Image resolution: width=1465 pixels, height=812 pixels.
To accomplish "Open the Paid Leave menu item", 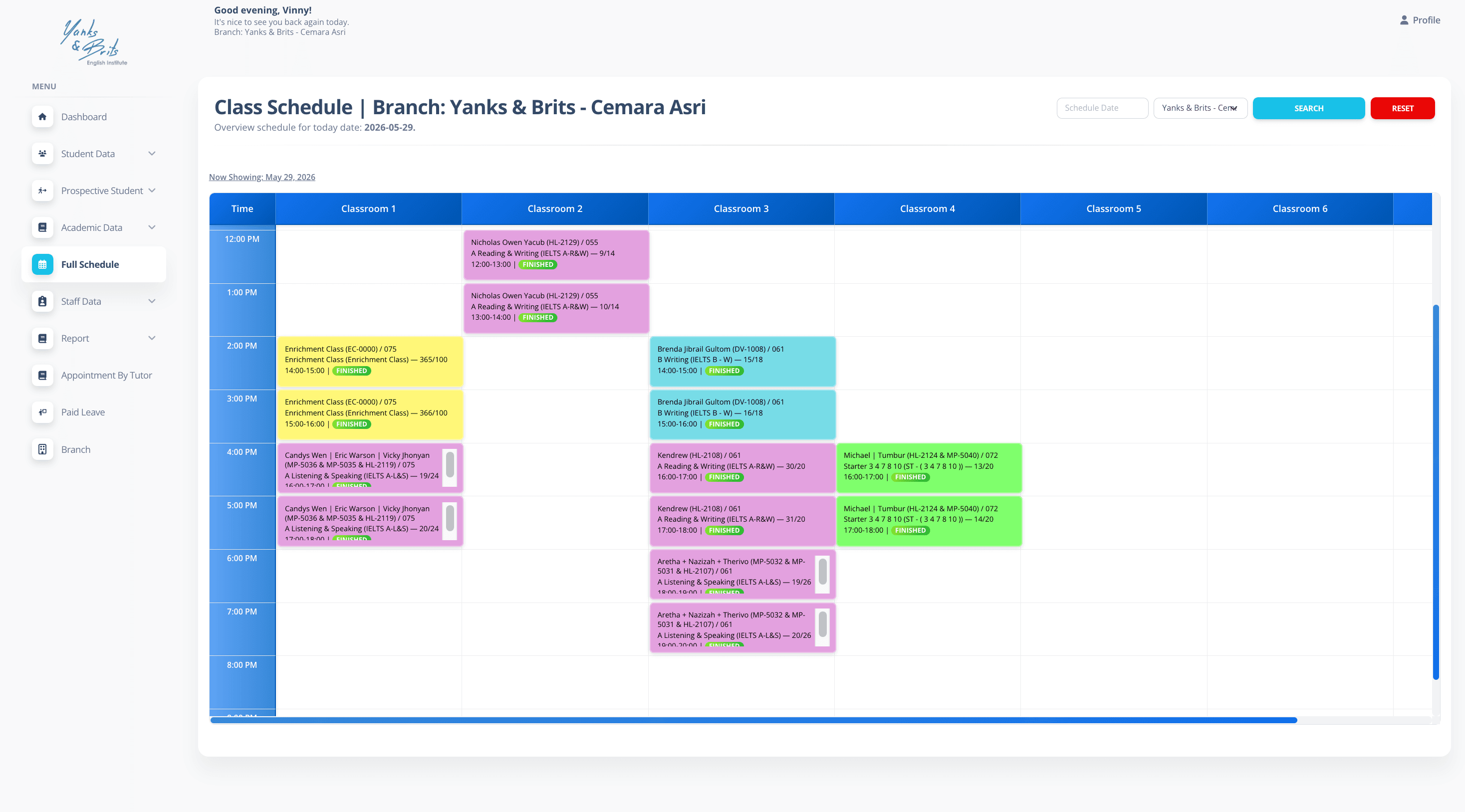I will point(94,412).
